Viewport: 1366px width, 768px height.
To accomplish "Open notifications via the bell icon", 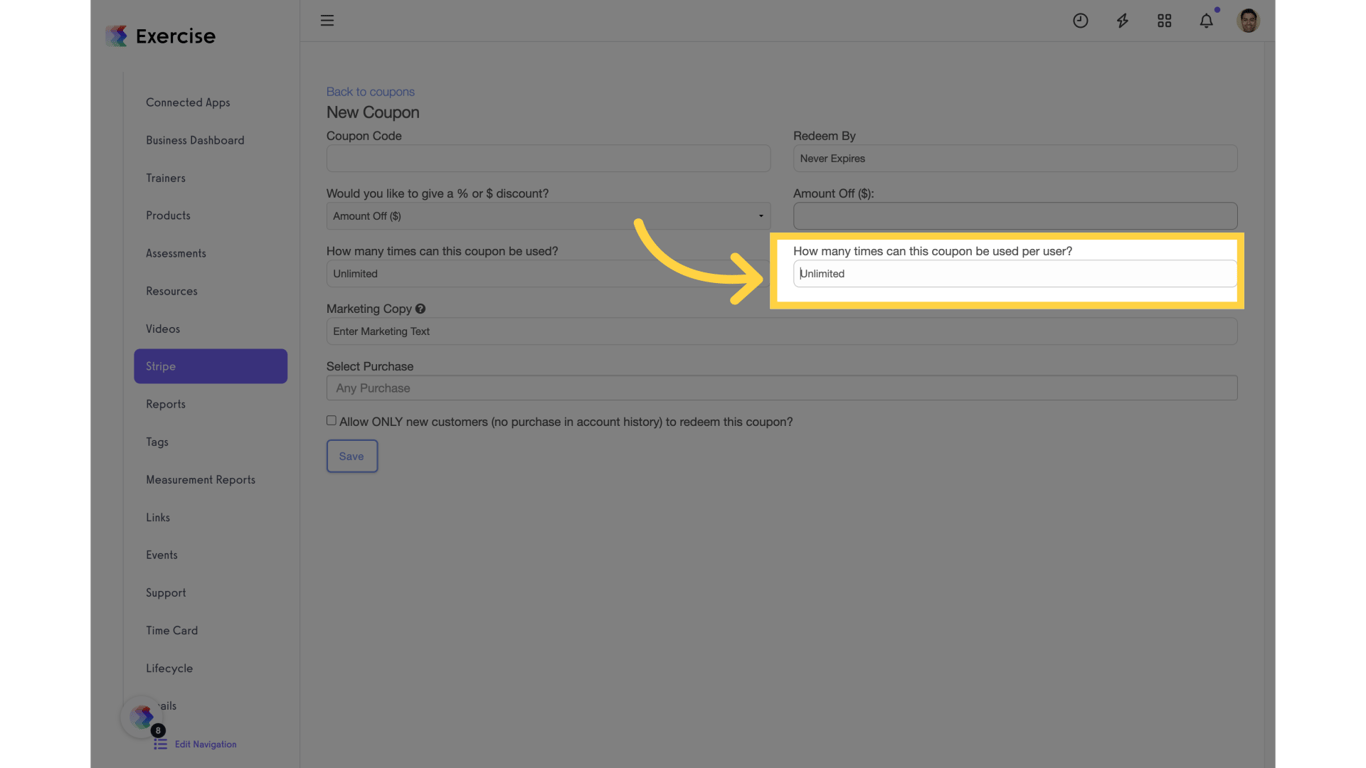I will (x=1206, y=20).
